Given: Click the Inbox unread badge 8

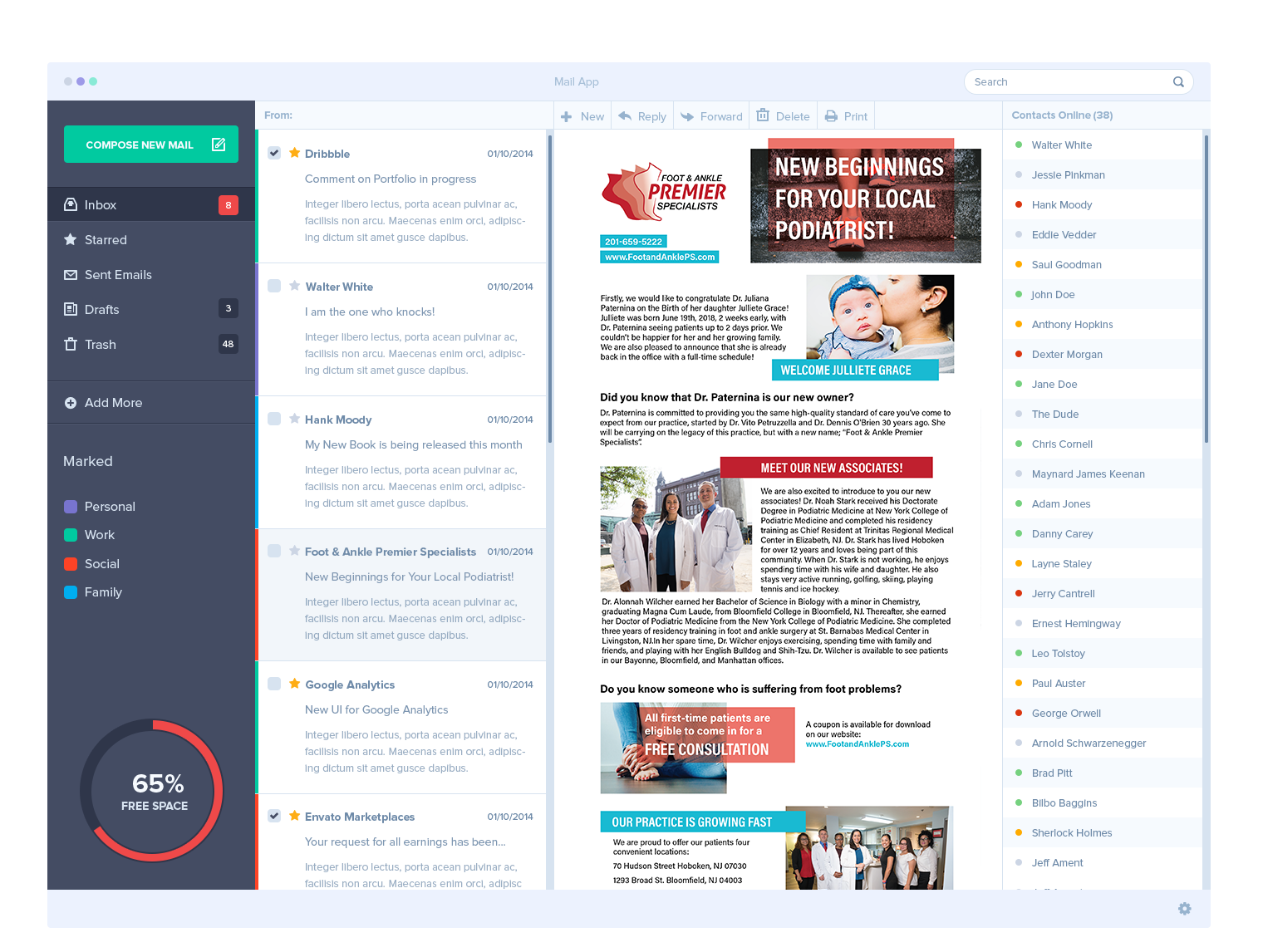Looking at the screenshot, I should pos(229,205).
